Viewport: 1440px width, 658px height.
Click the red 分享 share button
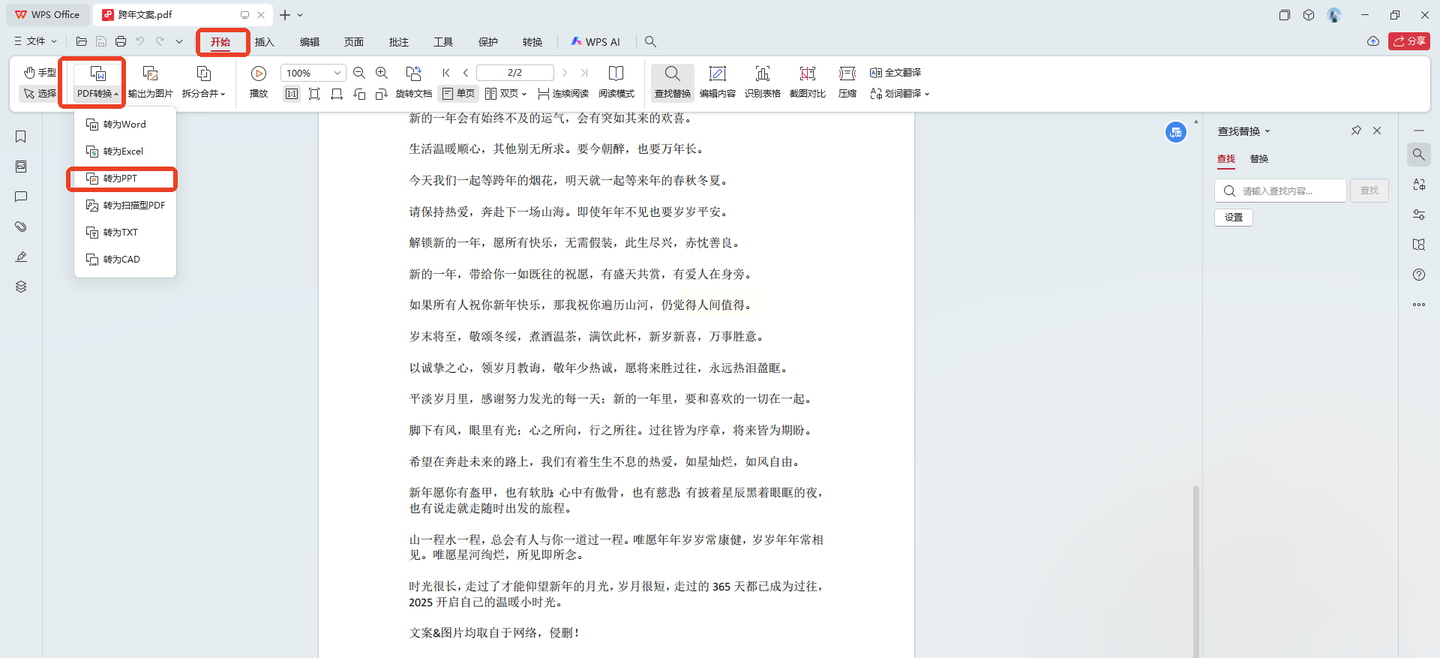(x=1409, y=41)
